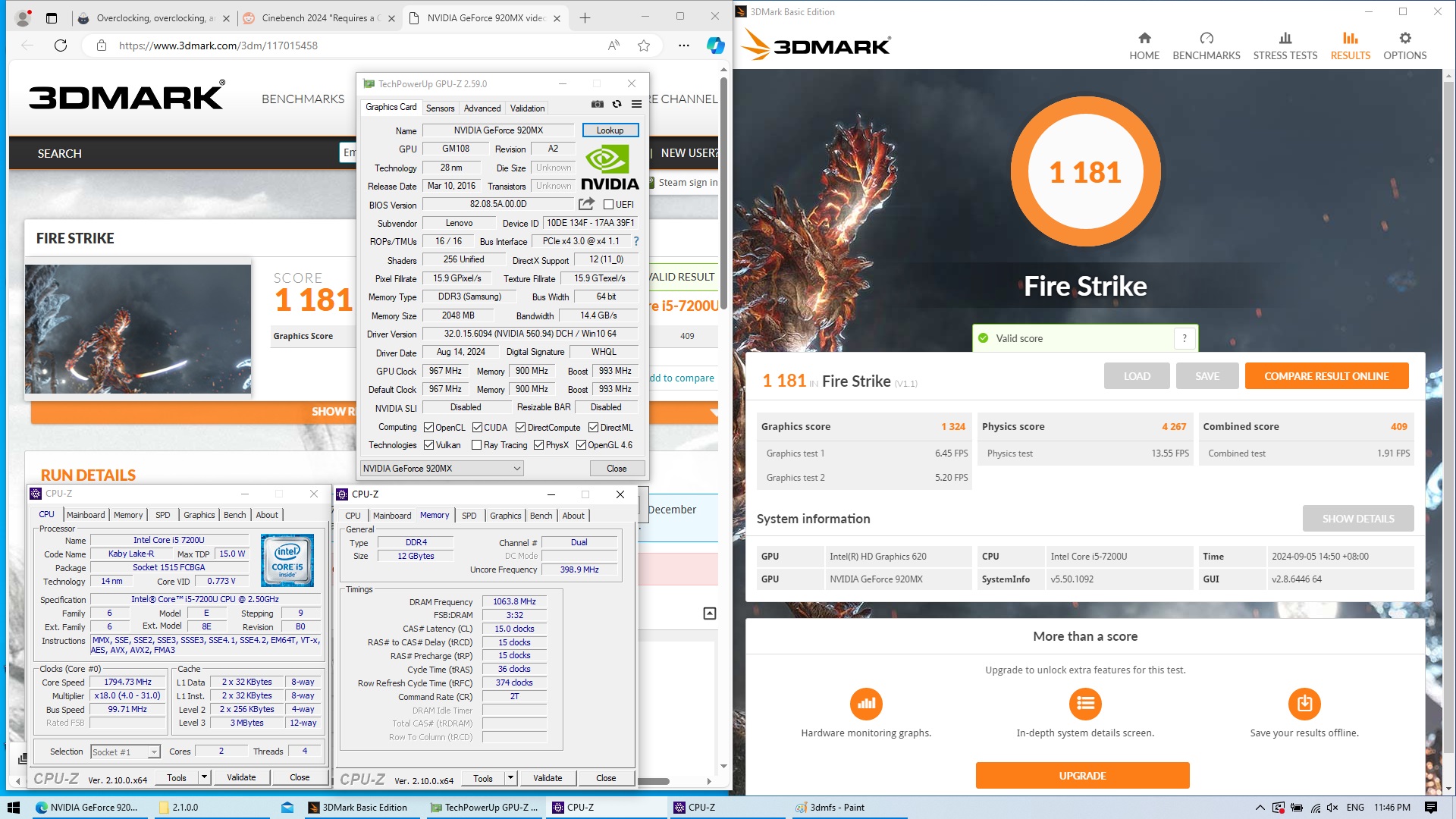This screenshot has width=1456, height=819.
Task: Toggle DirectML checkbox in GPU-Z
Action: pos(594,428)
